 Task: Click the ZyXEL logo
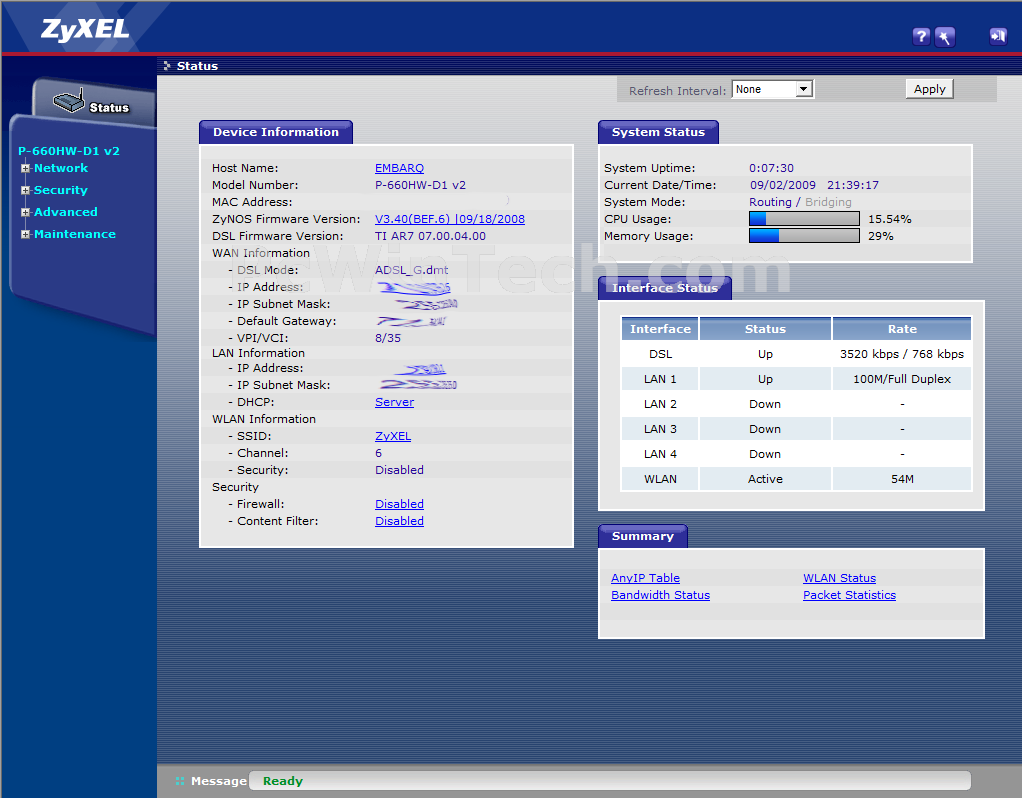click(x=85, y=29)
